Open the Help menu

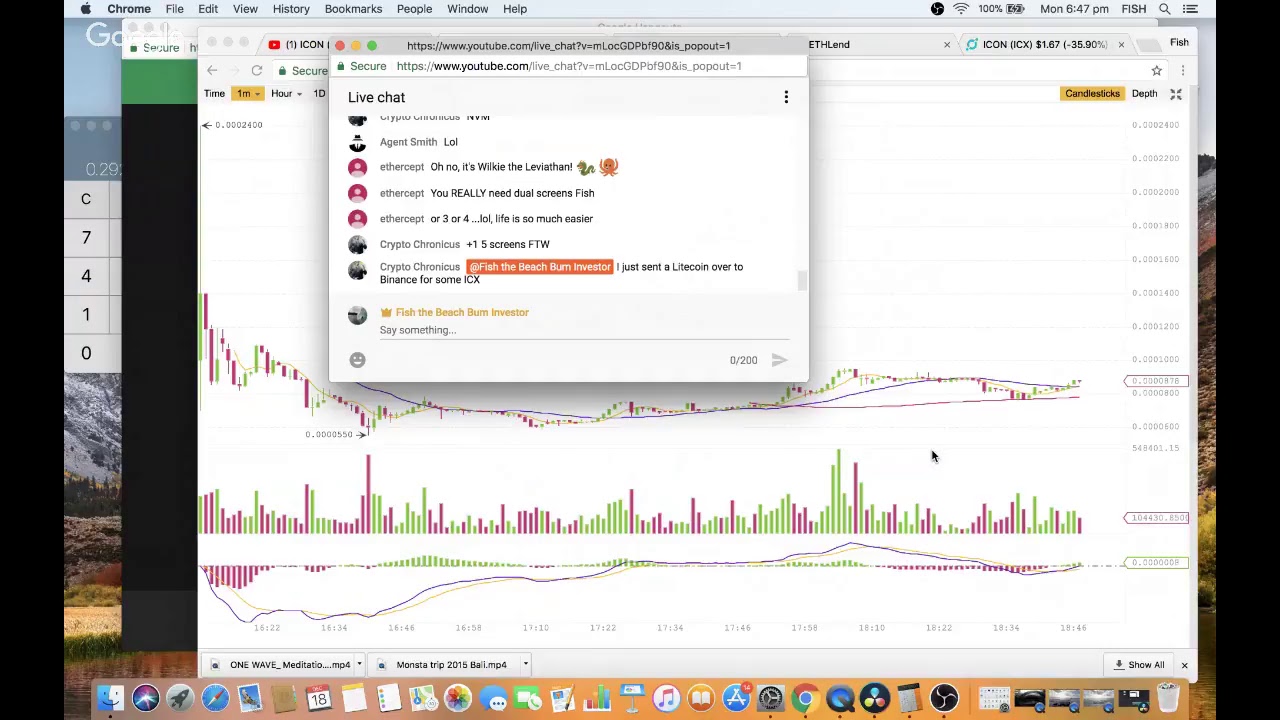click(515, 9)
